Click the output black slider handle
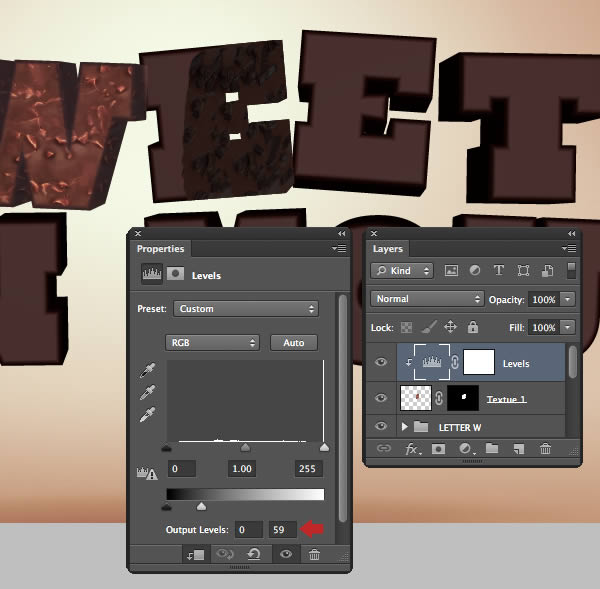 (166, 507)
